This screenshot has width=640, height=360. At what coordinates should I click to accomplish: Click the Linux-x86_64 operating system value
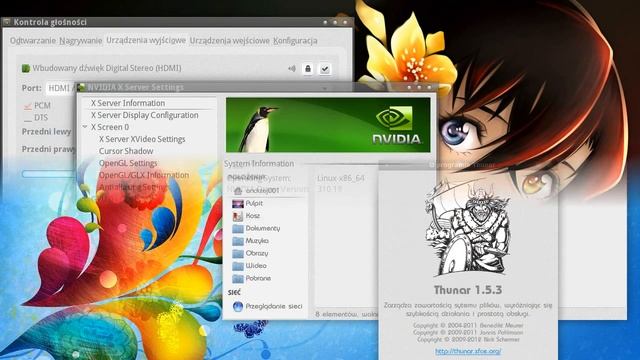pyautogui.click(x=341, y=178)
